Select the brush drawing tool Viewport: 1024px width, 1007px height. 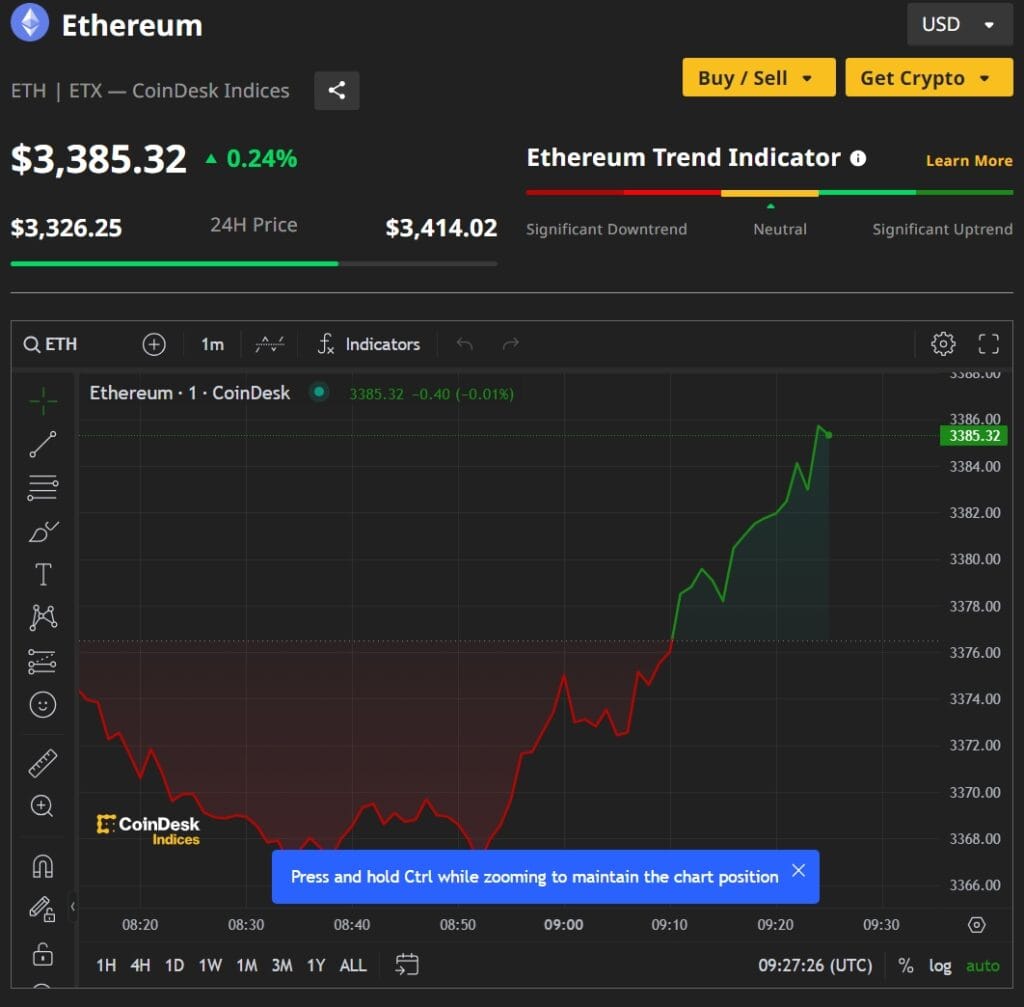(43, 532)
